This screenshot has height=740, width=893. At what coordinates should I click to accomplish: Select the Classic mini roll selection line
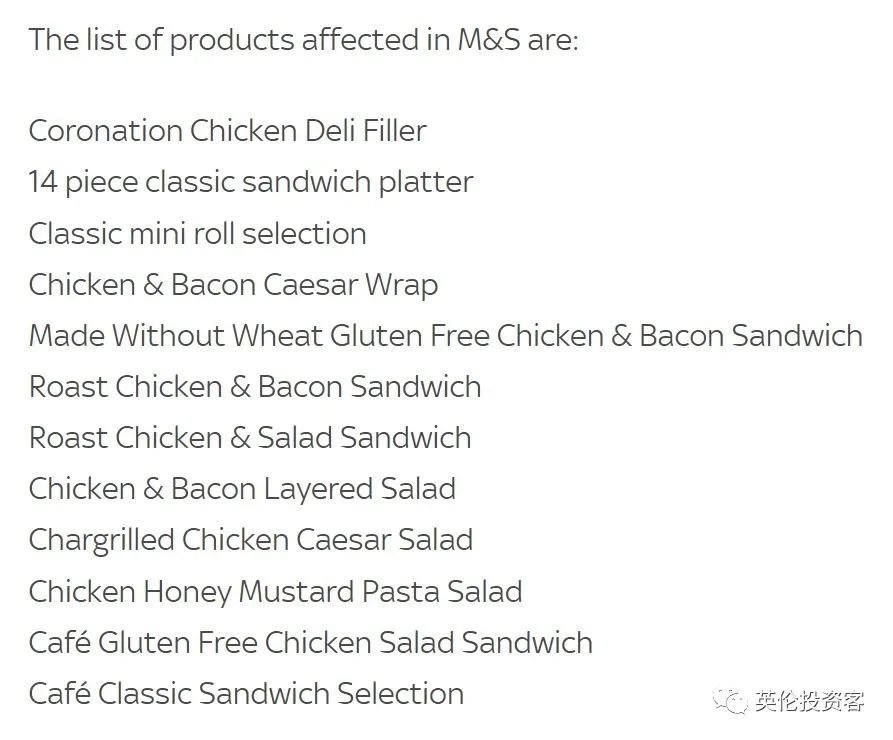(198, 234)
